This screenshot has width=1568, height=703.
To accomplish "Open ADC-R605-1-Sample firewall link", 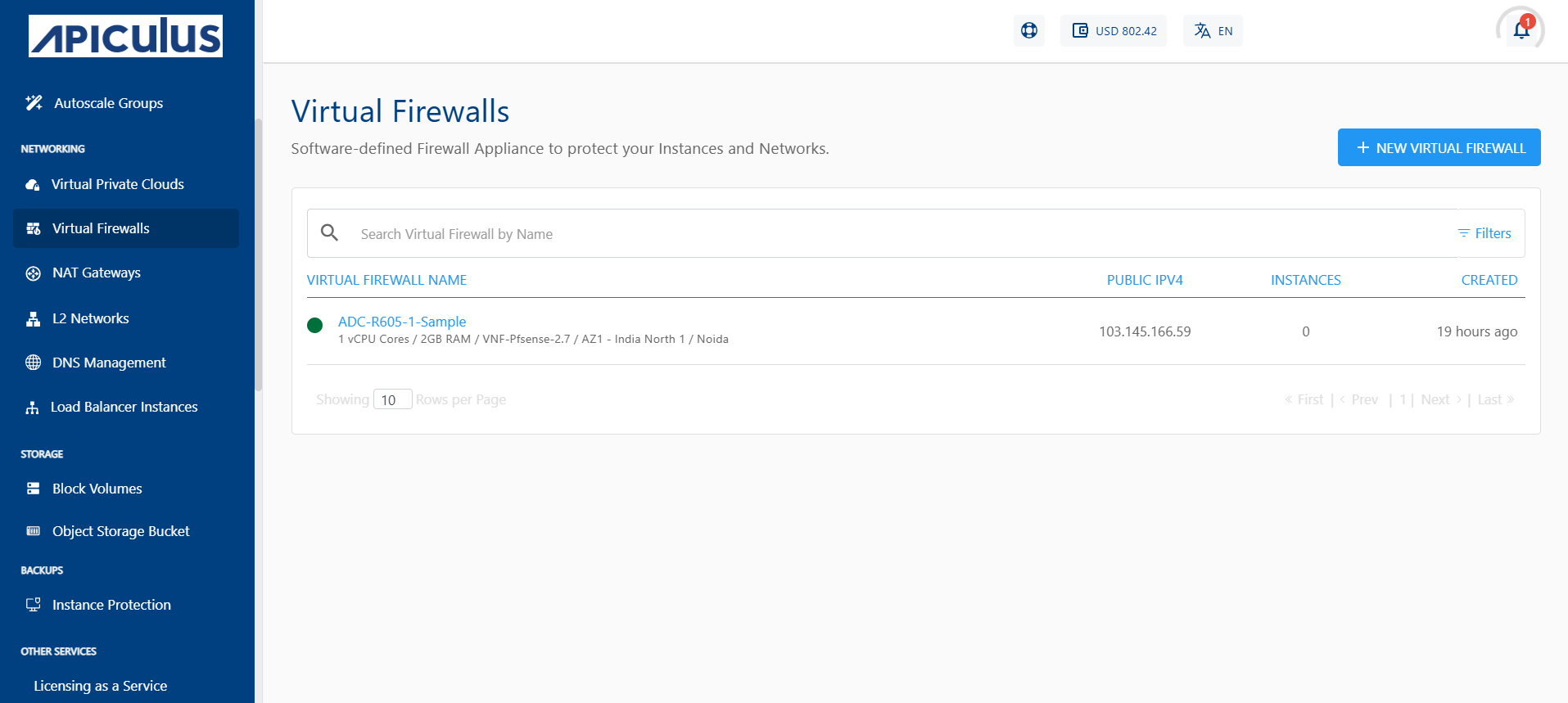I will tap(402, 322).
